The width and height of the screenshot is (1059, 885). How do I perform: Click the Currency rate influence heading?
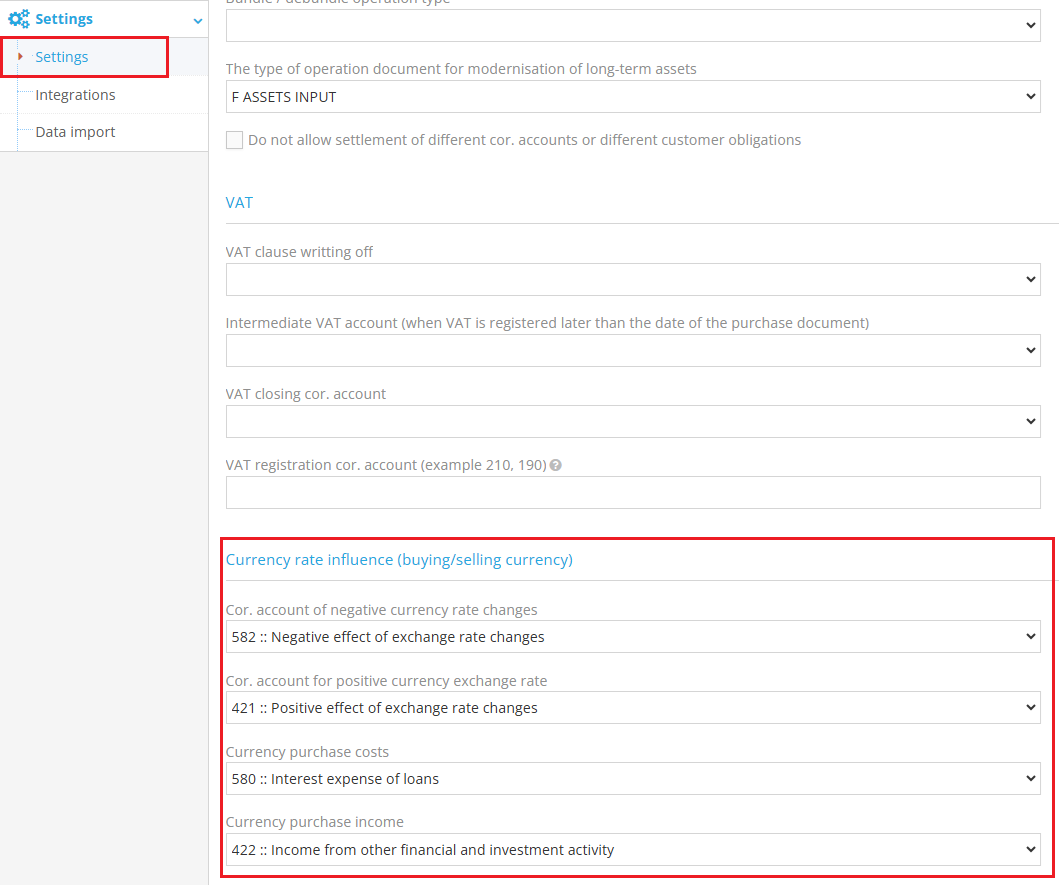[399, 560]
